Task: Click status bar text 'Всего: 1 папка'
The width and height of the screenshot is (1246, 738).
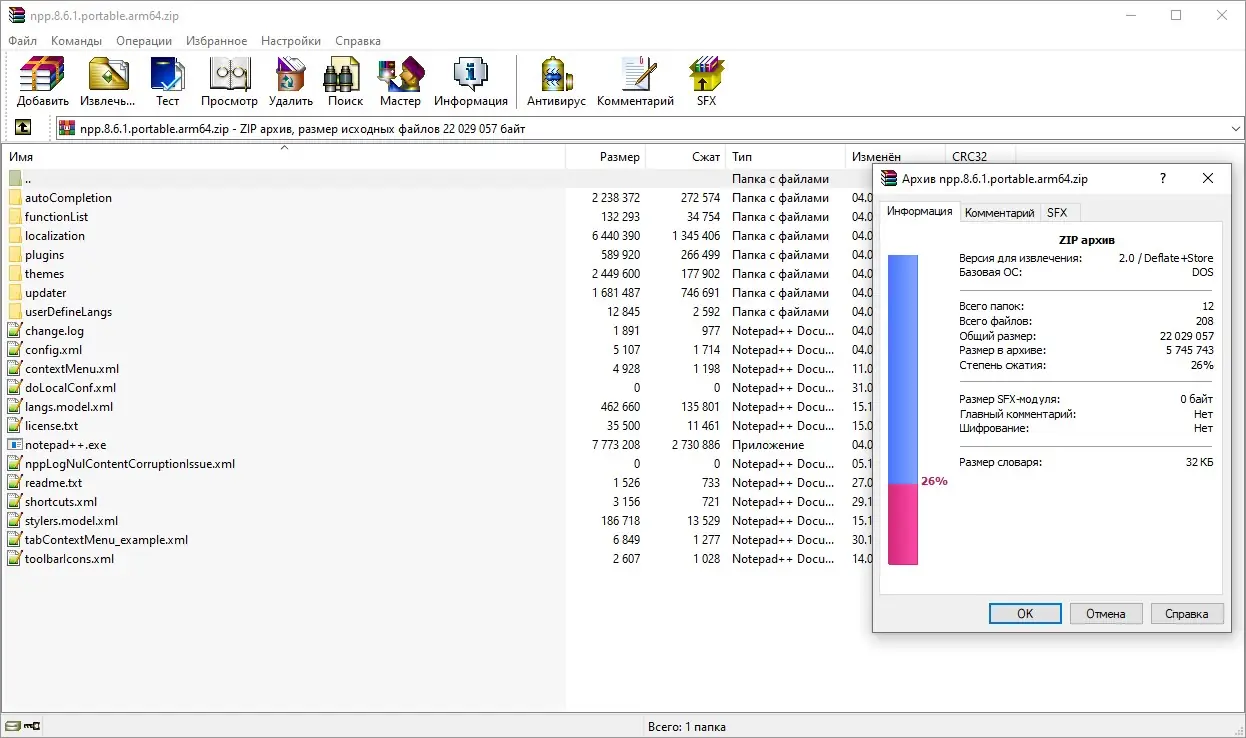Action: point(687,727)
